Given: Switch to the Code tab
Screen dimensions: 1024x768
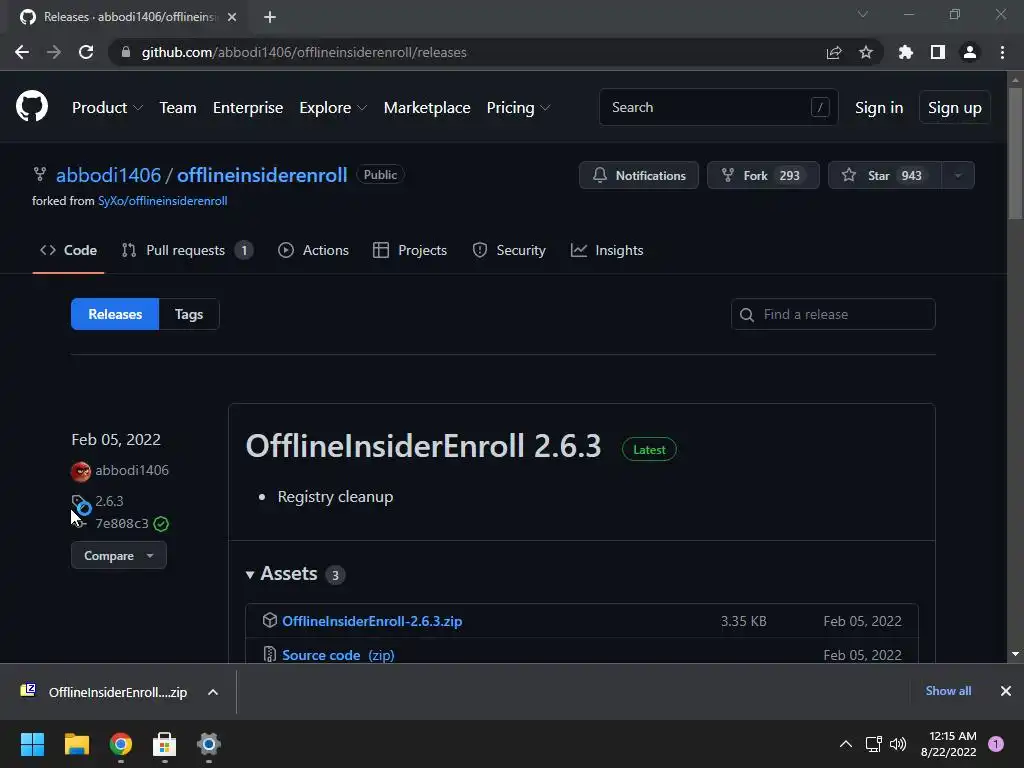Looking at the screenshot, I should 68,250.
